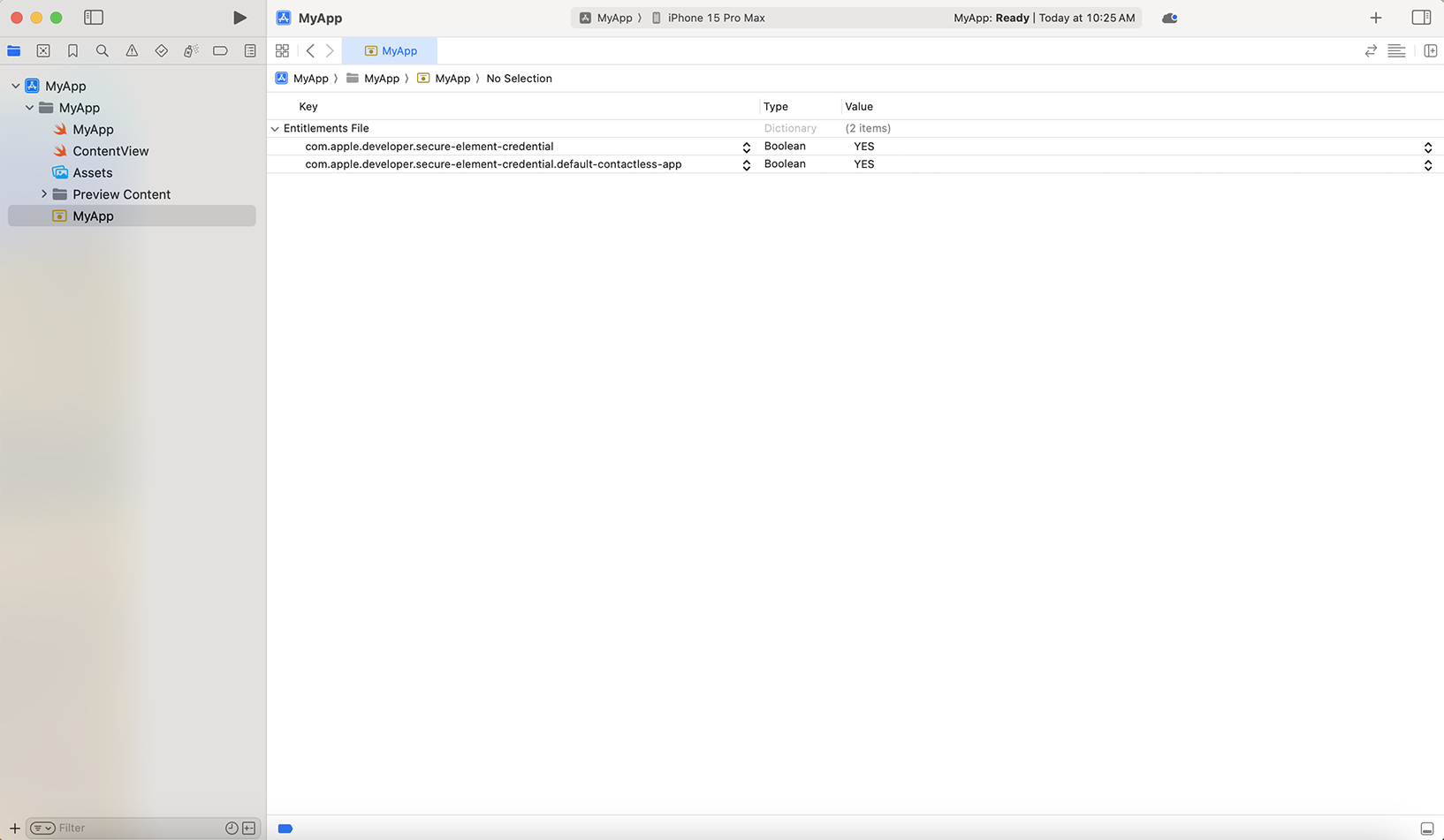This screenshot has height=840, width=1444.
Task: Open the Issue navigator warning icon
Action: tap(132, 51)
